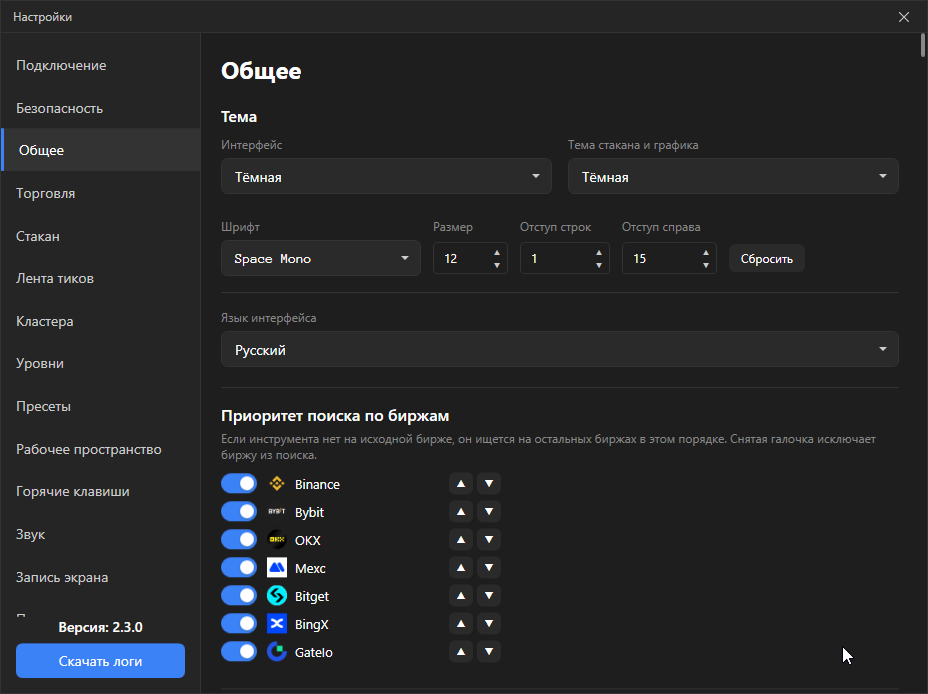Turn off the Bybit search toggle
This screenshot has width=928, height=694.
tap(239, 512)
